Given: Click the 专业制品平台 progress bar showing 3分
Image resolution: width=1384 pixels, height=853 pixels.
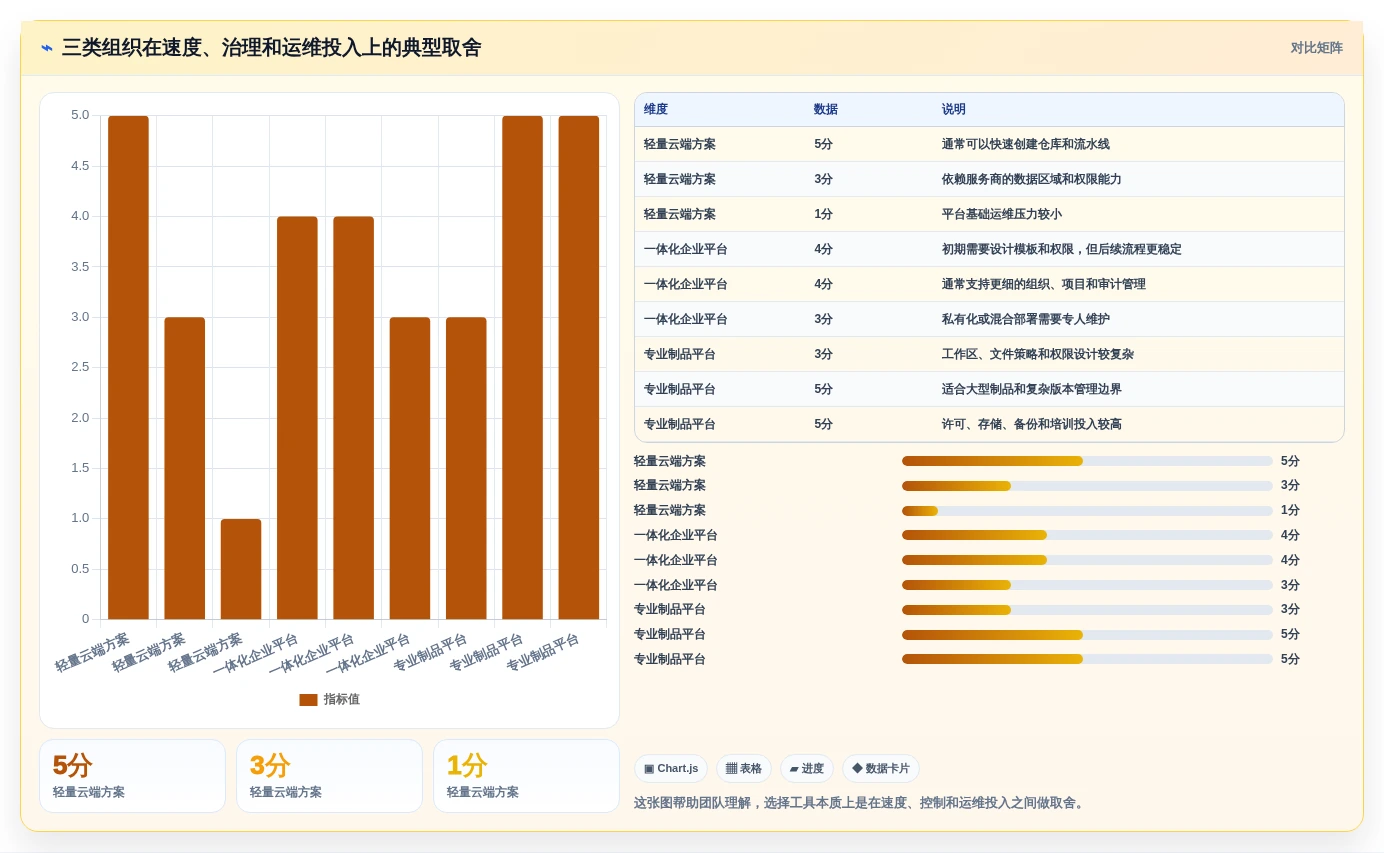Looking at the screenshot, I should coord(1087,610).
